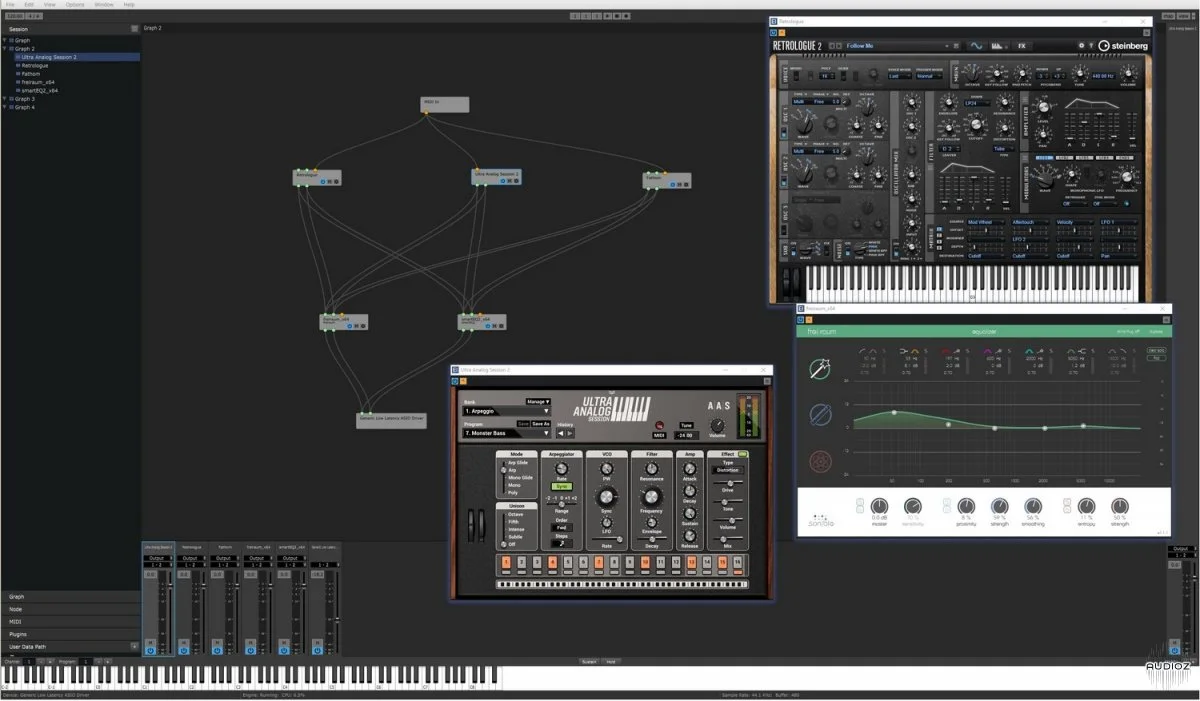Image resolution: width=1200 pixels, height=701 pixels.
Task: Click the Arpeggiator Range slider
Action: pos(561,505)
